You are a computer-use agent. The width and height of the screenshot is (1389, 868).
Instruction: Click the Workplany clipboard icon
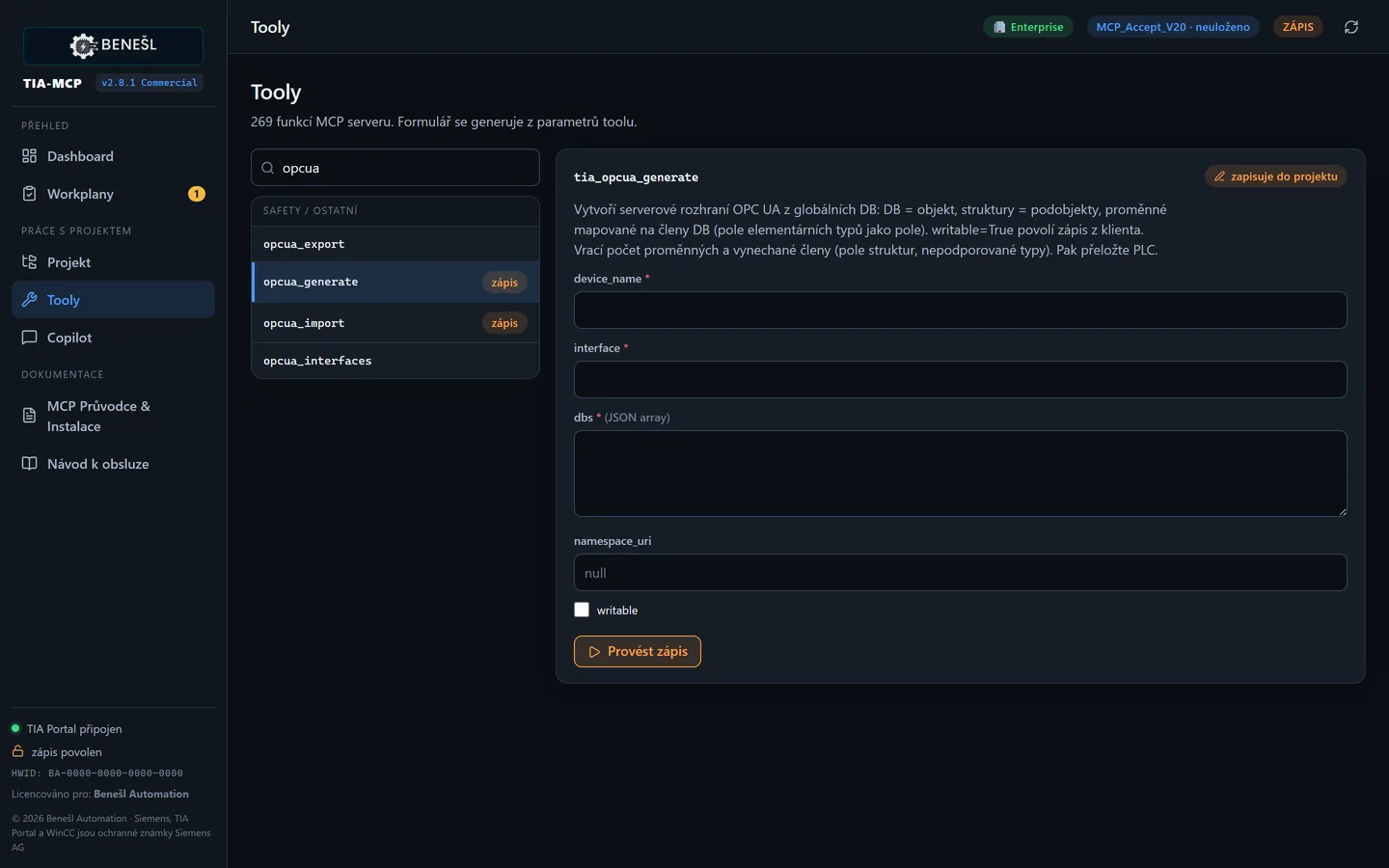(x=29, y=194)
